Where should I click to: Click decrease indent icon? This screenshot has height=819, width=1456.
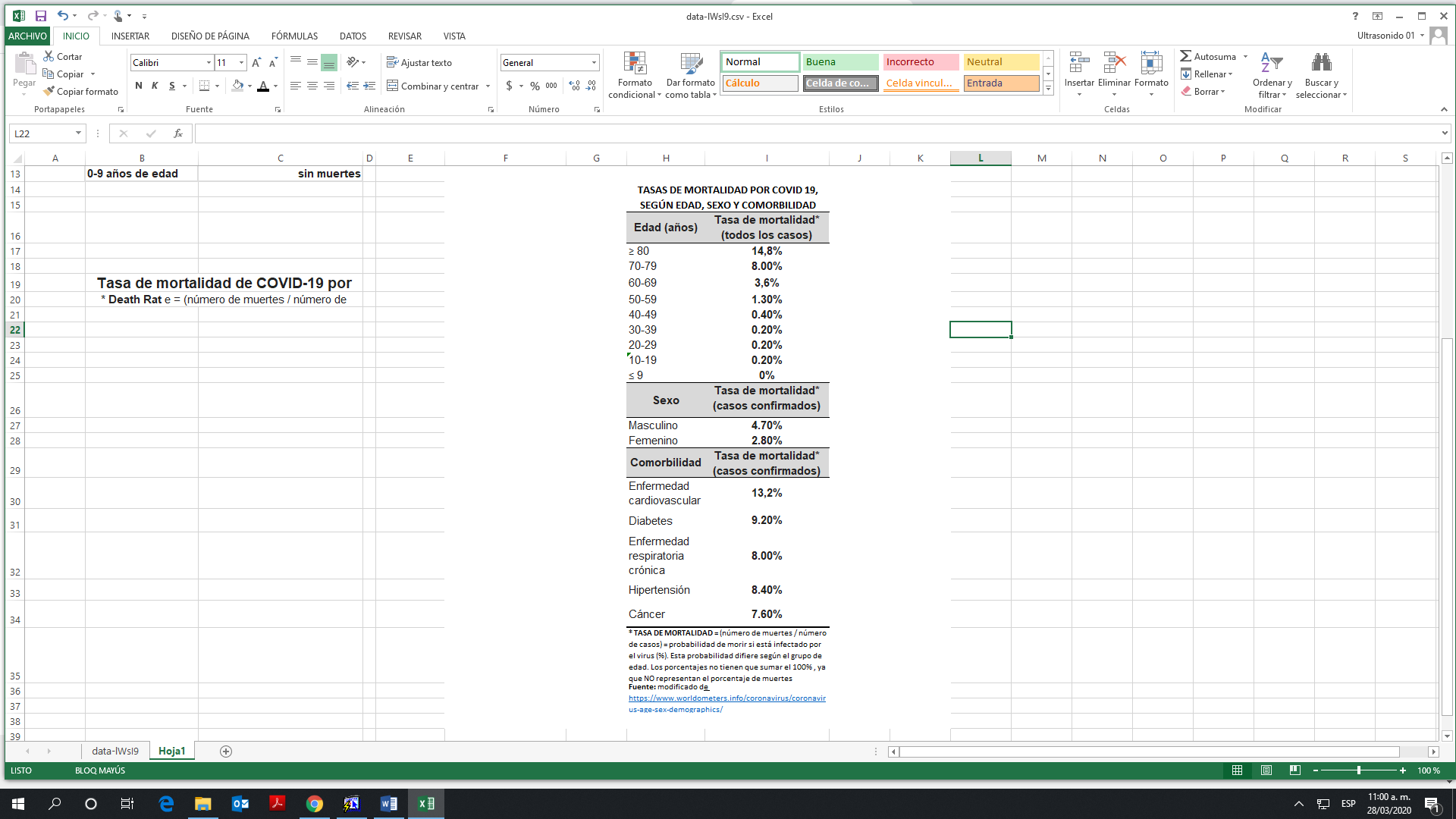tap(353, 86)
